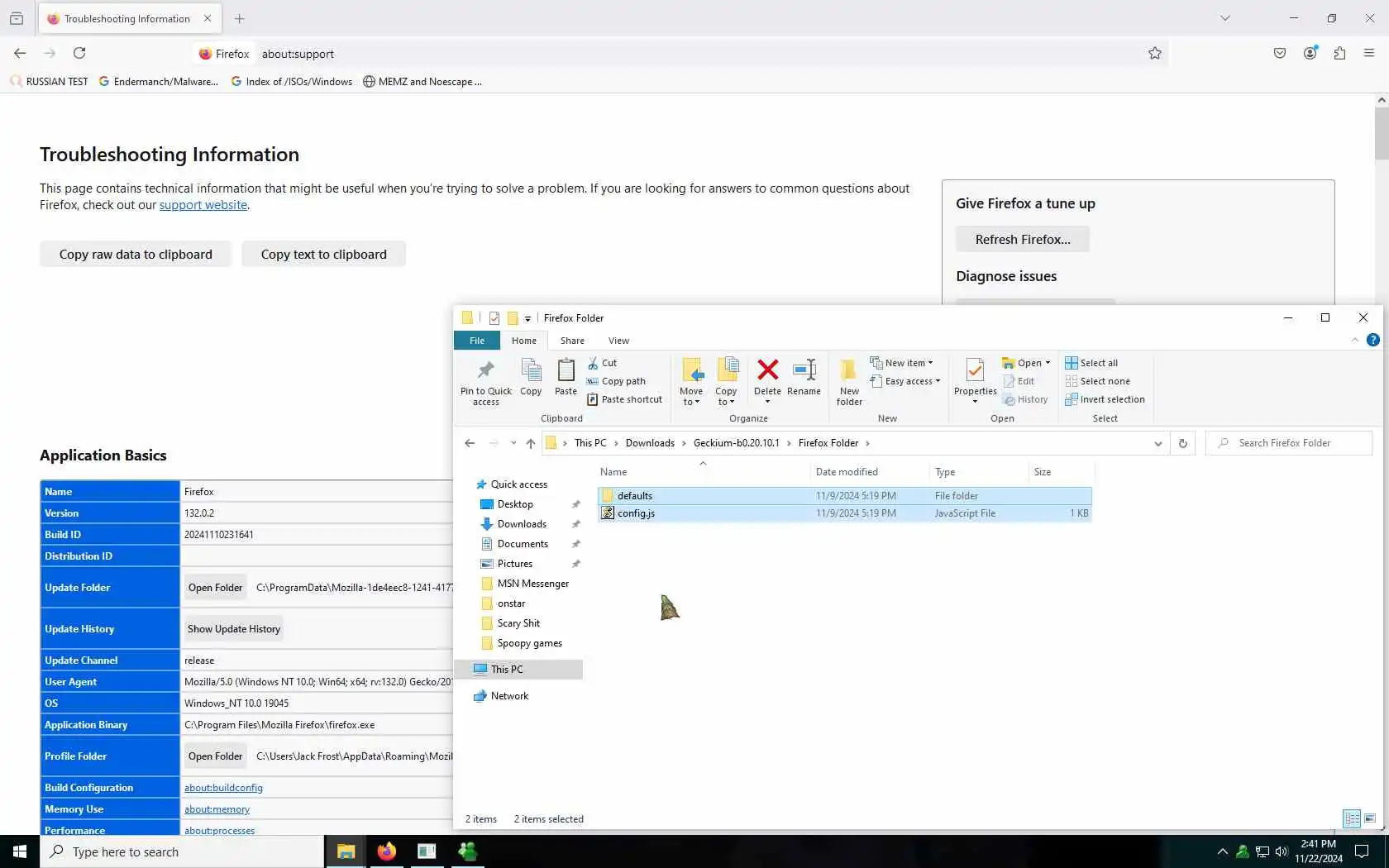Click File Explorer taskbar icon
This screenshot has height=868, width=1389.
(346, 851)
